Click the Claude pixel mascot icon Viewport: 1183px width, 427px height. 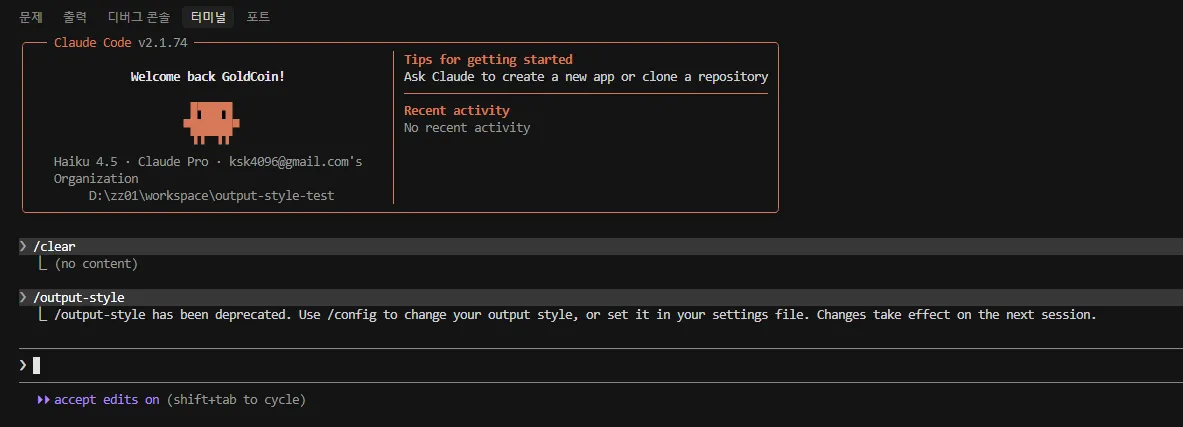pyautogui.click(x=208, y=120)
